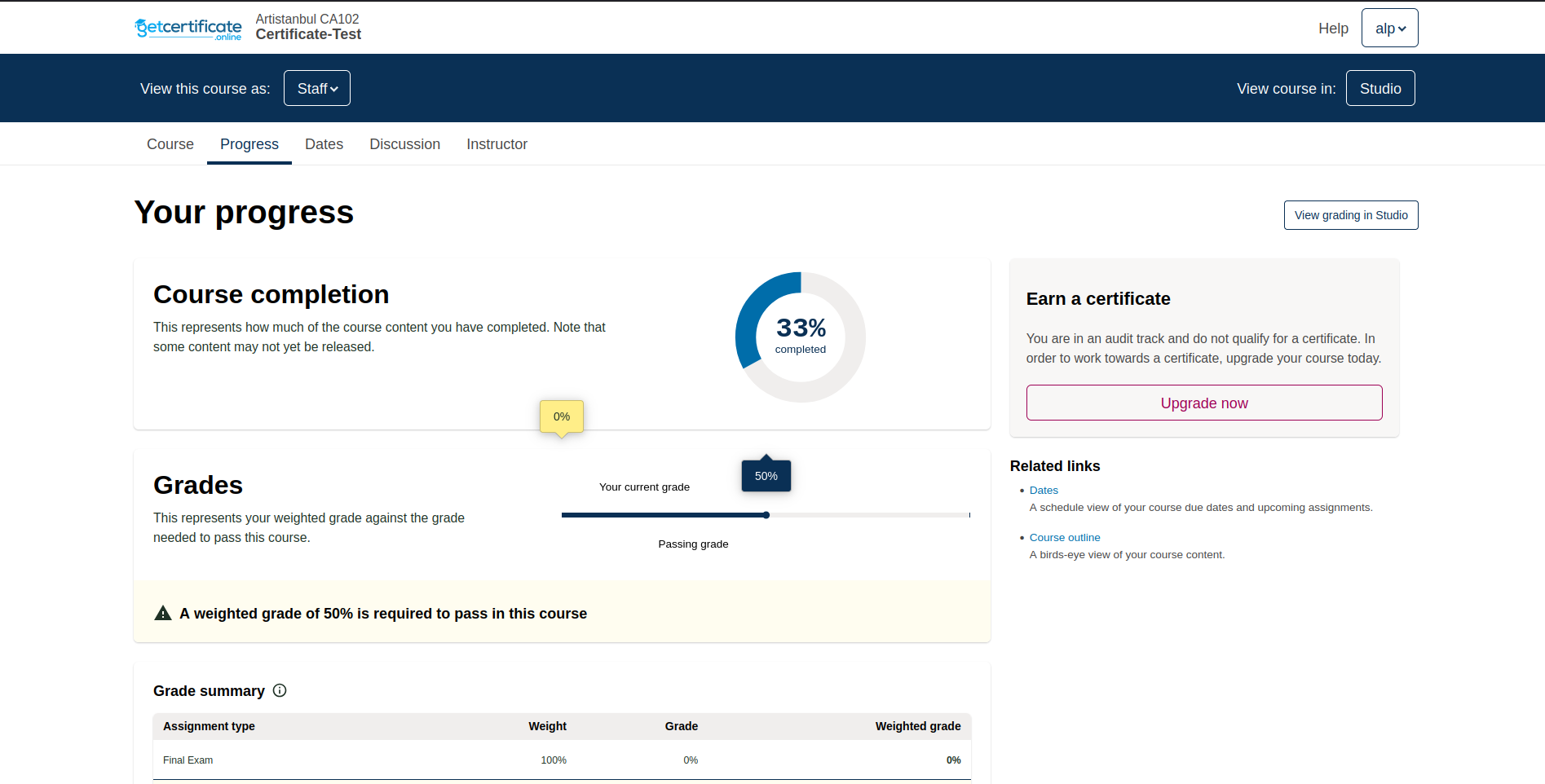Switch to the Dates tab
1545x784 pixels.
coord(324,143)
